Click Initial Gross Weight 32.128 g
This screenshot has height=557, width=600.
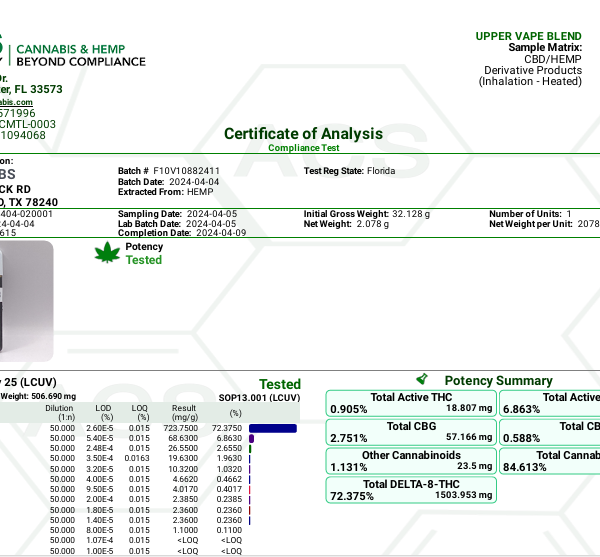point(367,214)
